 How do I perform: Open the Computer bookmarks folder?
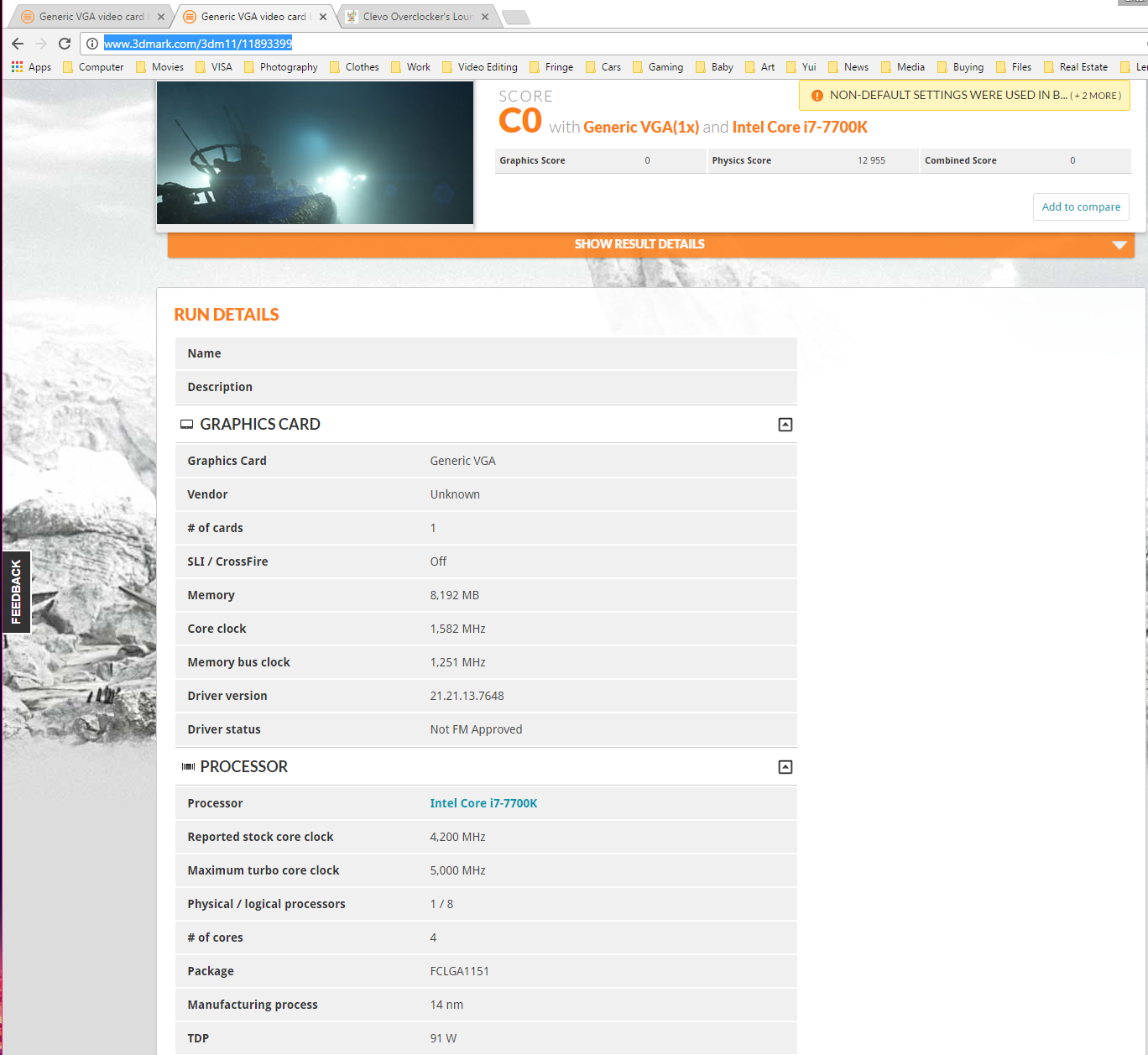pyautogui.click(x=93, y=67)
